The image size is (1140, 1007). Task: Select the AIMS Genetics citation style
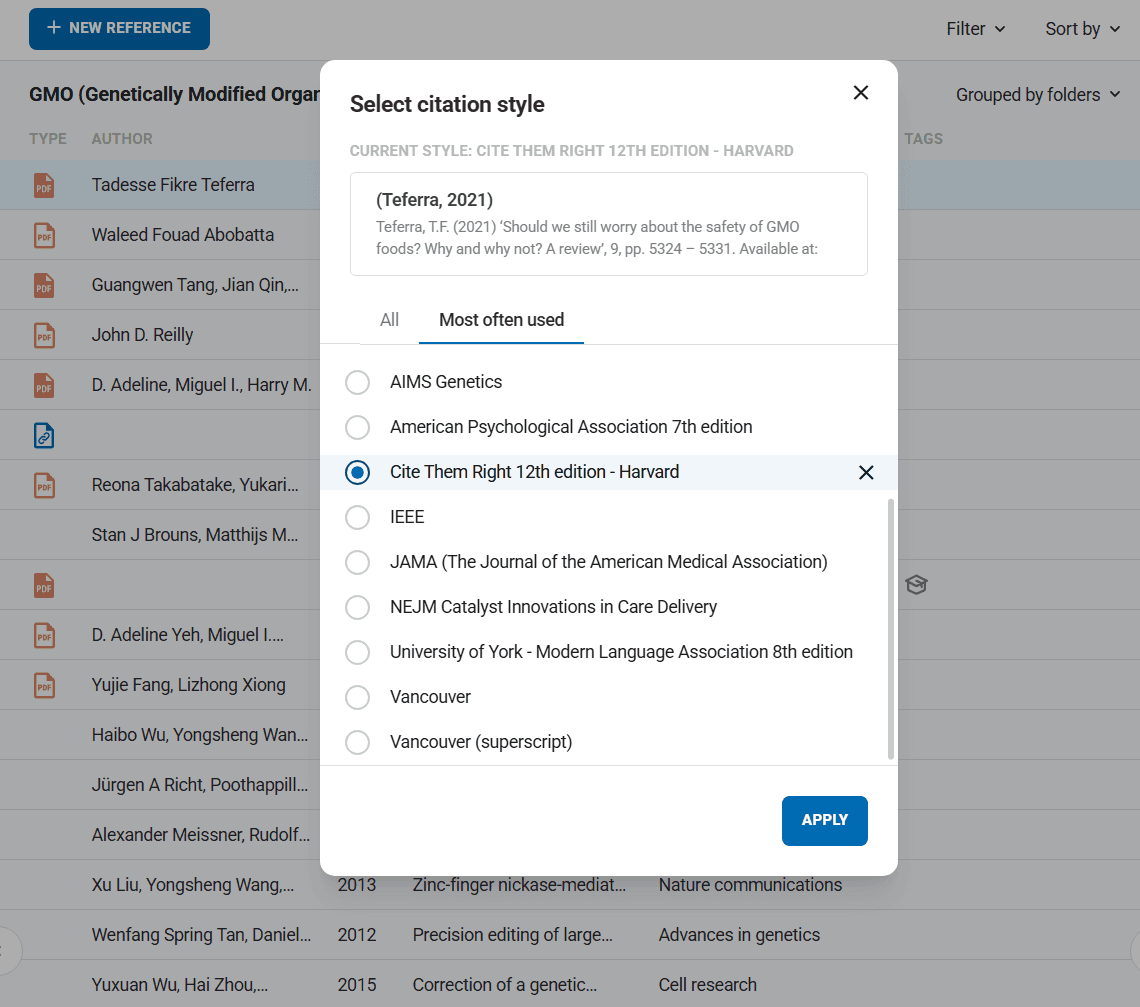tap(357, 382)
